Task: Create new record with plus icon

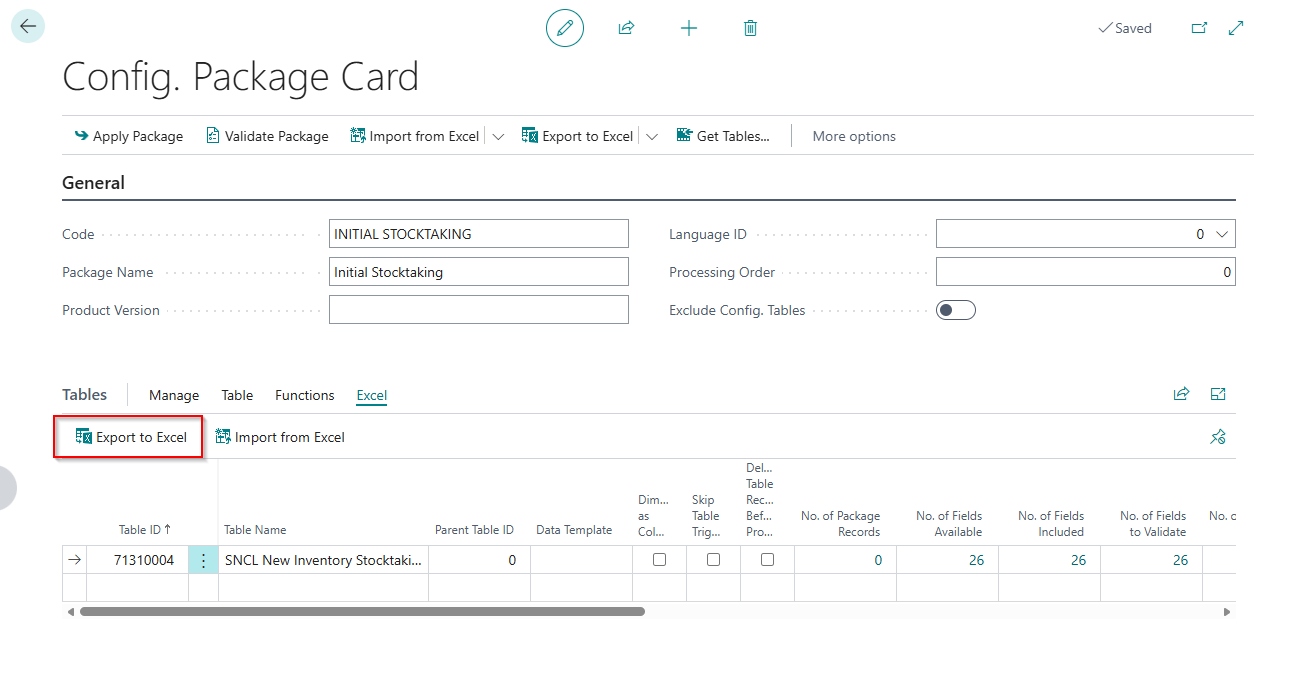Action: (689, 28)
